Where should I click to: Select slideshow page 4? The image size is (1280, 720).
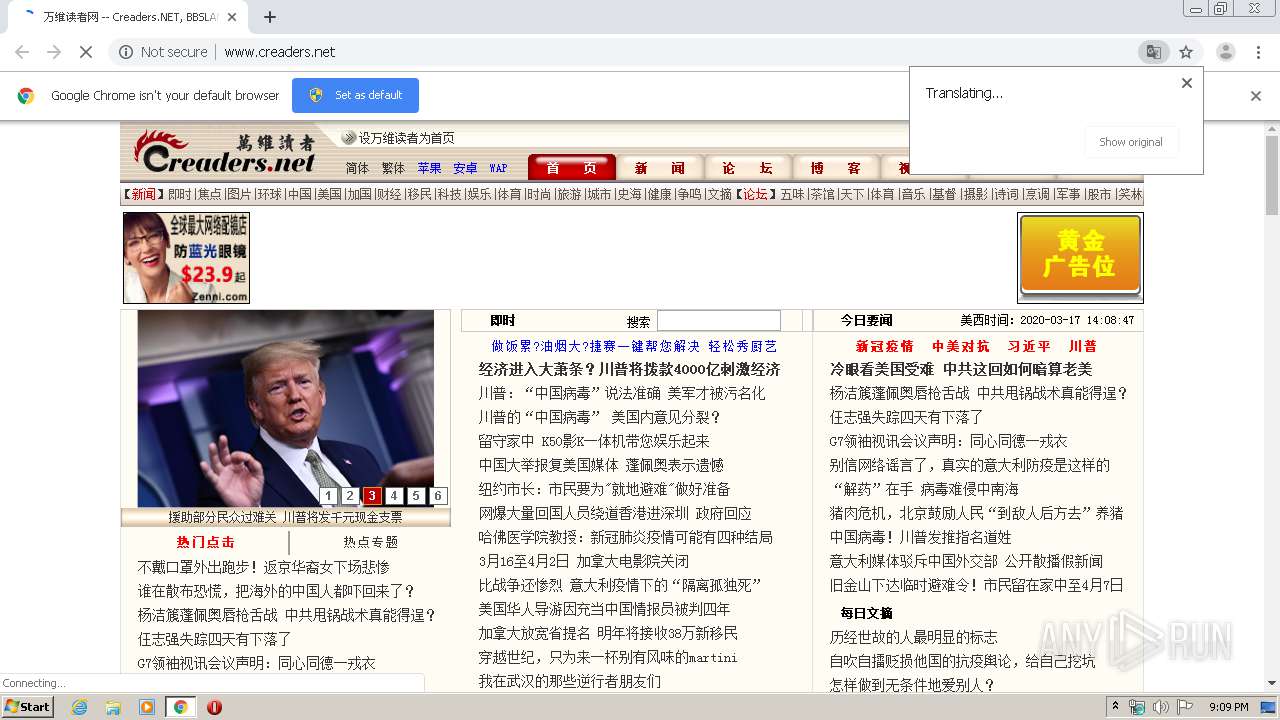pos(394,496)
